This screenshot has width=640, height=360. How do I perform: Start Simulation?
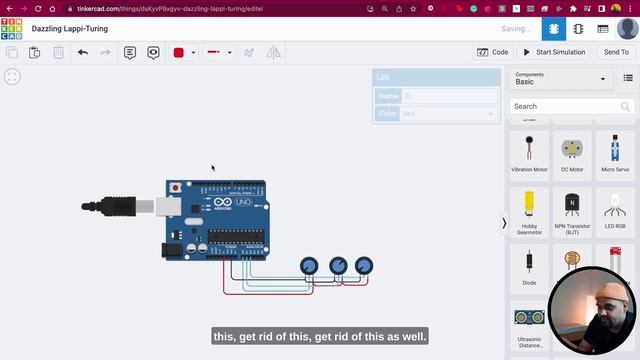coord(555,52)
